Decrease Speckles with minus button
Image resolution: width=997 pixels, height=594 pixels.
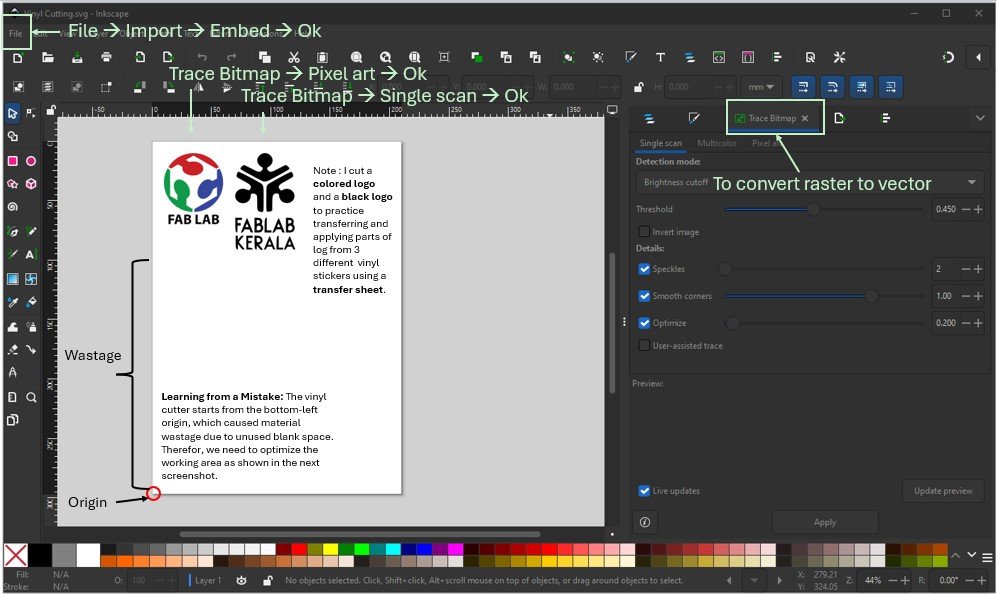966,269
